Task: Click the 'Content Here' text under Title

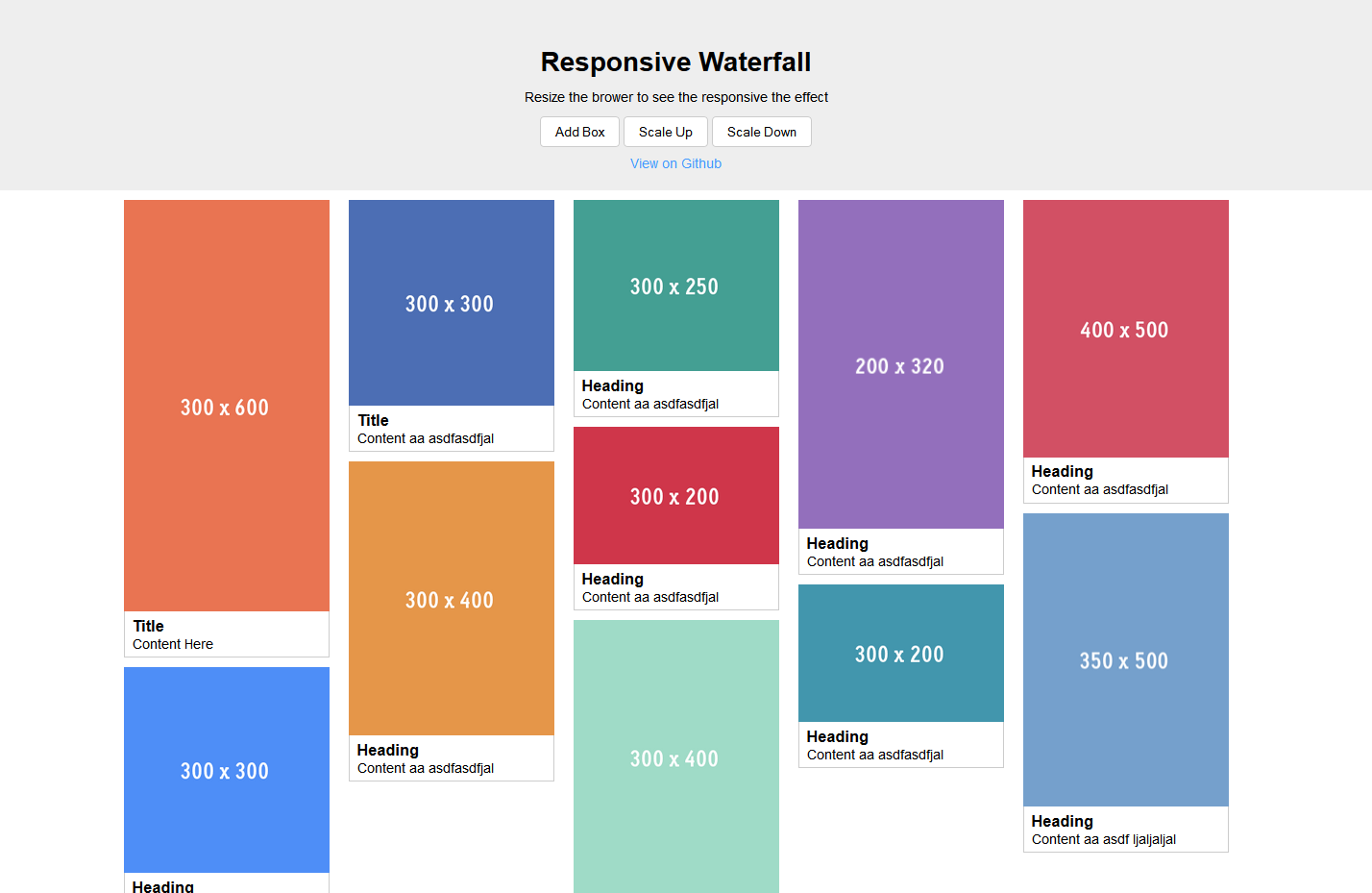Action: [x=173, y=644]
